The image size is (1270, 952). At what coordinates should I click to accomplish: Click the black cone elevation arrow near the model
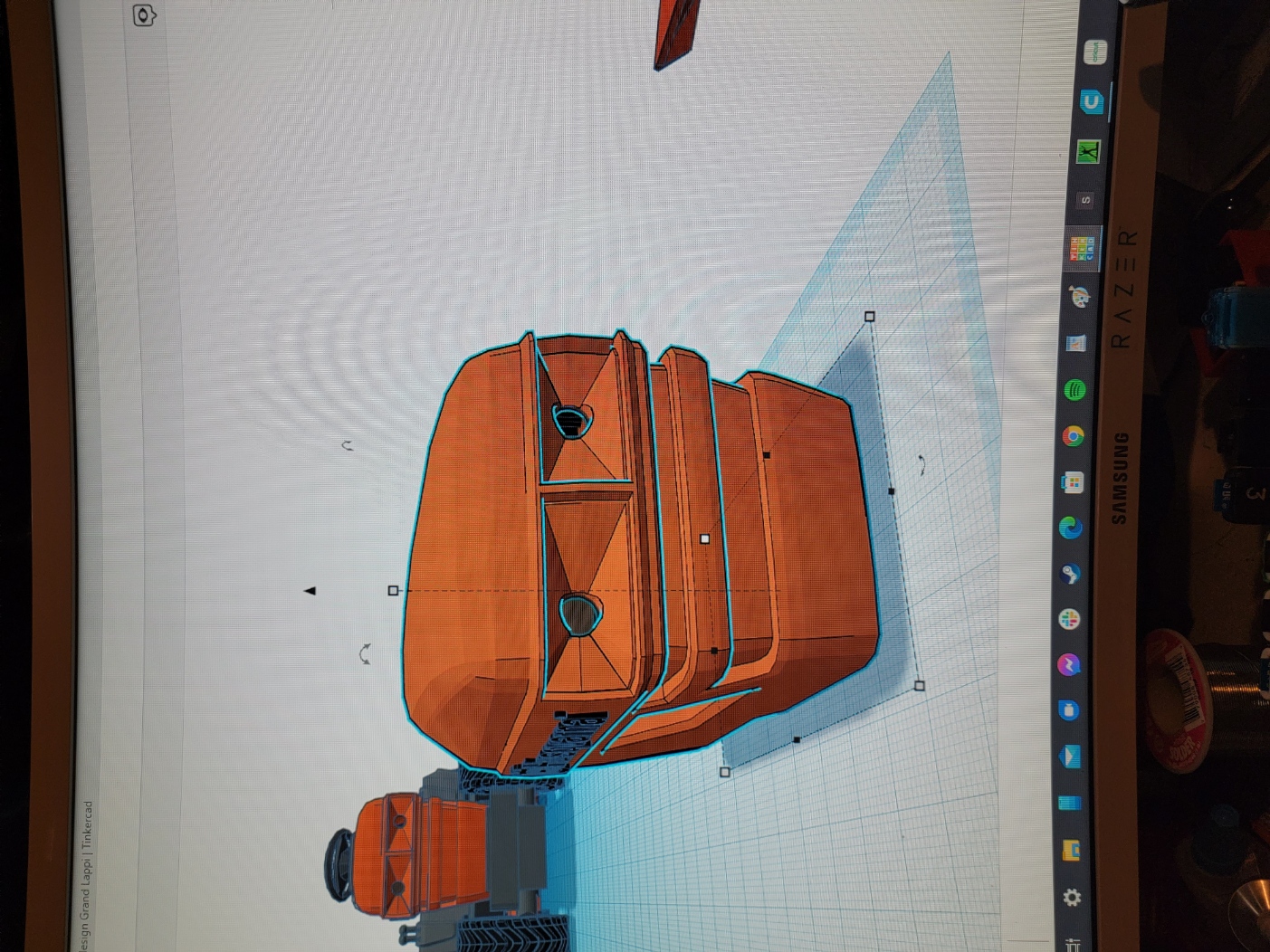pos(310,589)
